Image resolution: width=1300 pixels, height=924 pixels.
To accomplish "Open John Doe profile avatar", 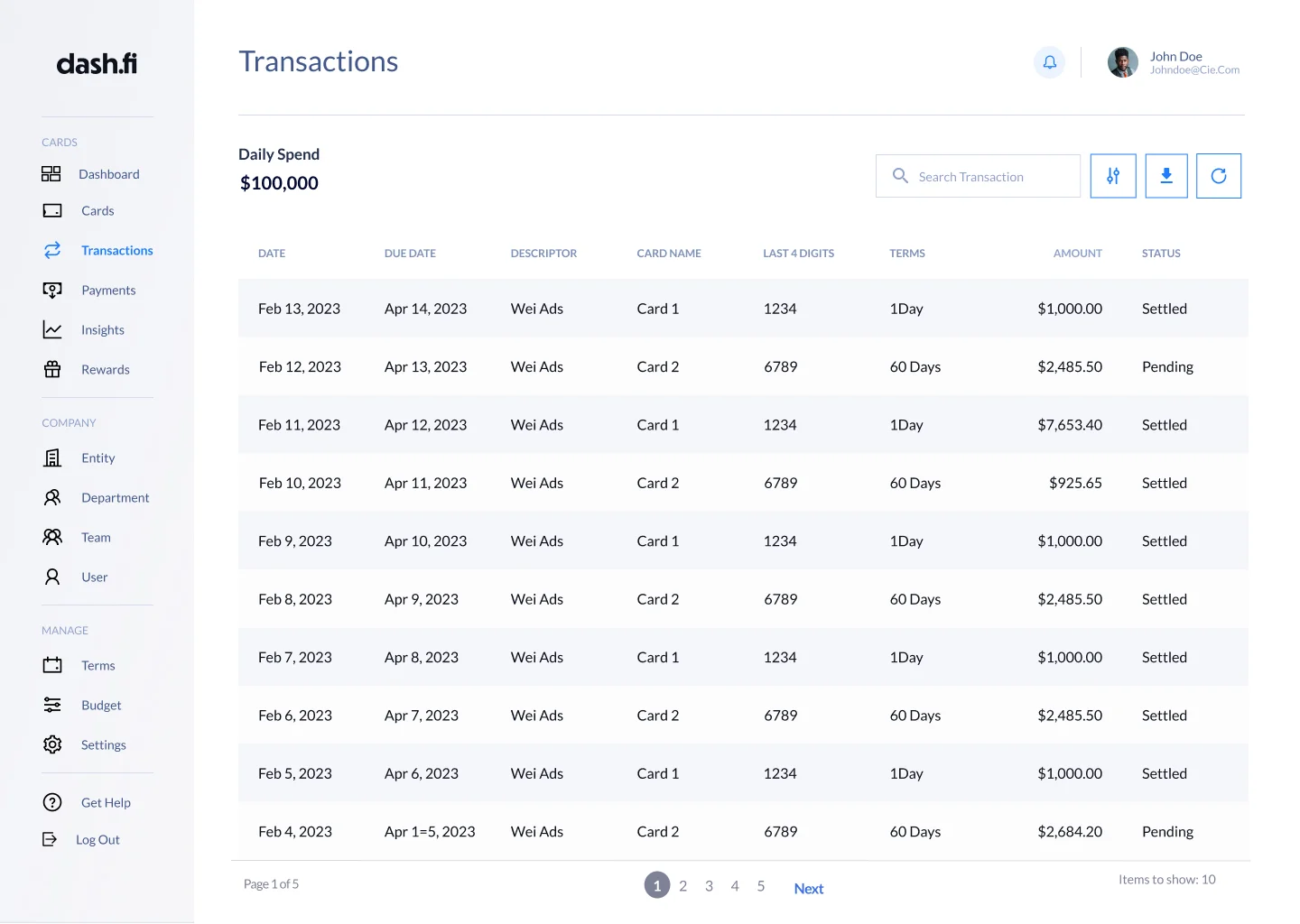I will point(1122,62).
